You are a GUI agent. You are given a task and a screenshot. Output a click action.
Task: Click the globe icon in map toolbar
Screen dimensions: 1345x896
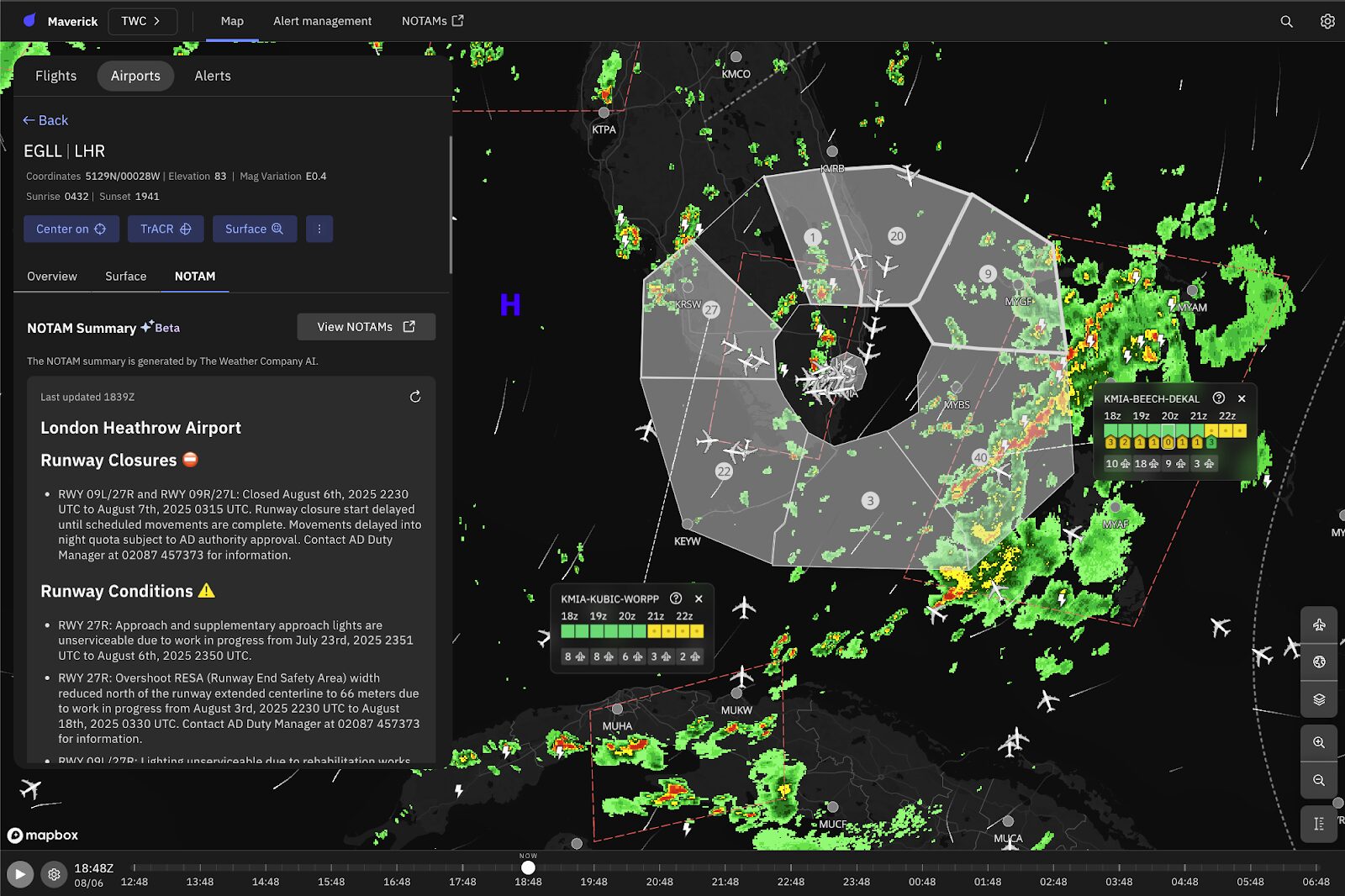point(1319,662)
